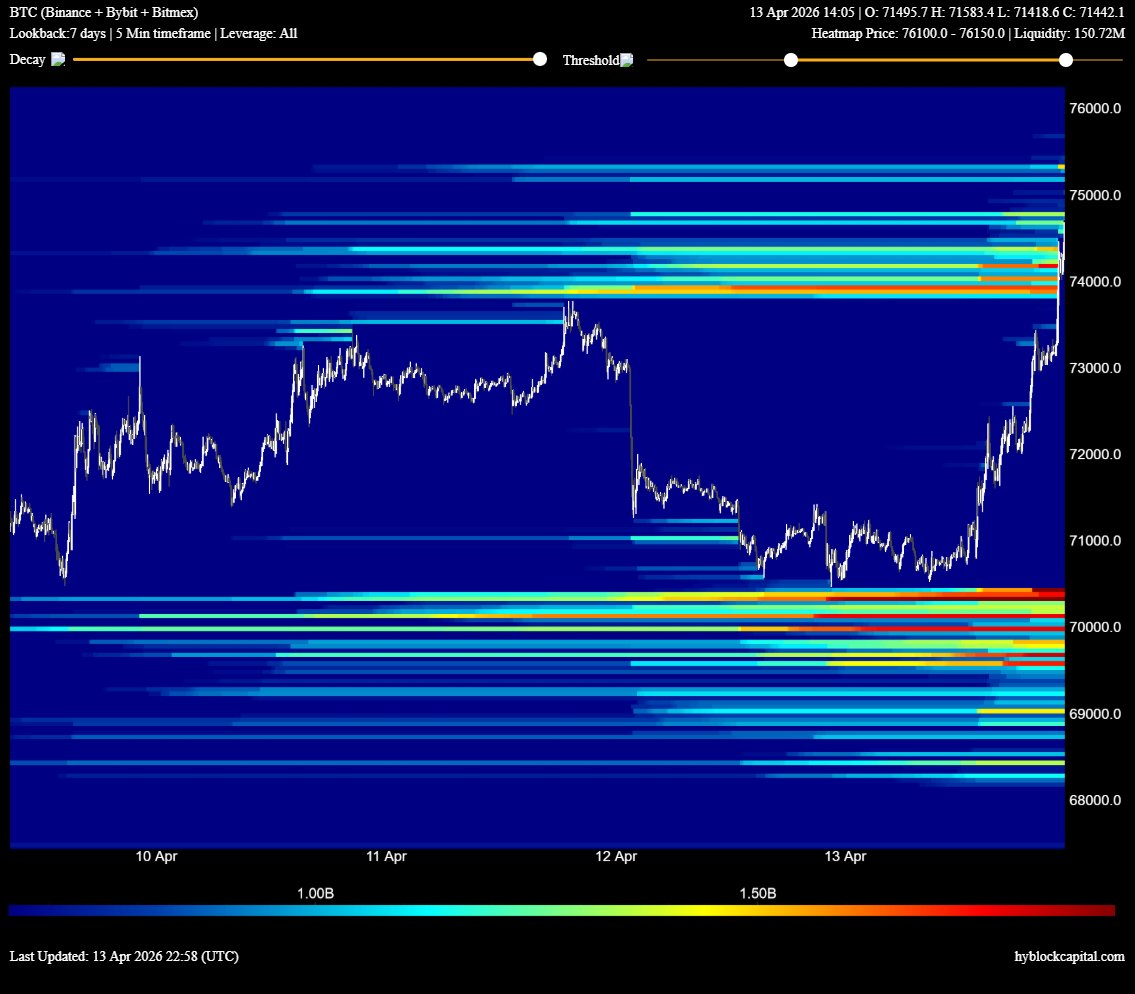Click the BTC (Binance + Bybit + Bitmex) title

click(x=104, y=13)
